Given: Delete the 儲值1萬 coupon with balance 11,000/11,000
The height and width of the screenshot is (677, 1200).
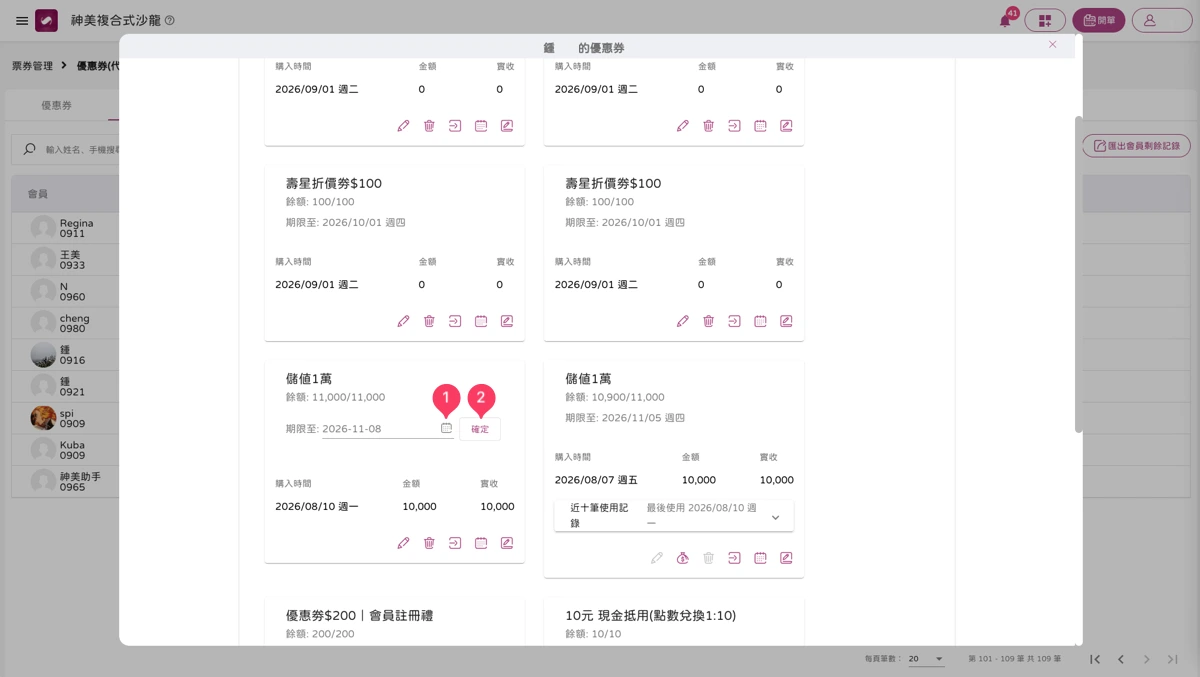Looking at the screenshot, I should coord(429,543).
